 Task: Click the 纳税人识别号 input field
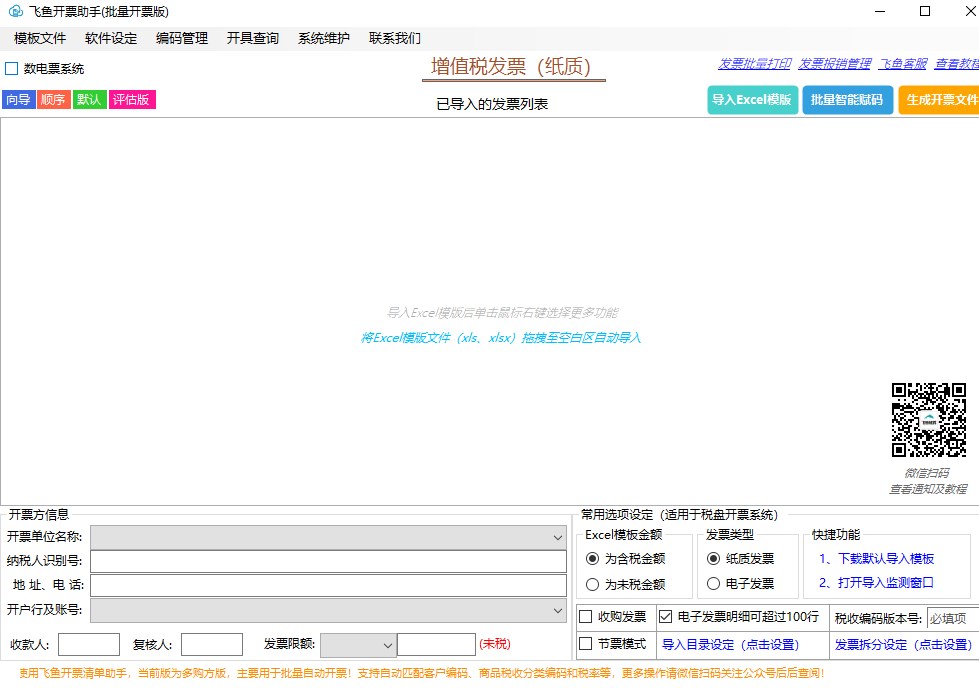point(328,561)
